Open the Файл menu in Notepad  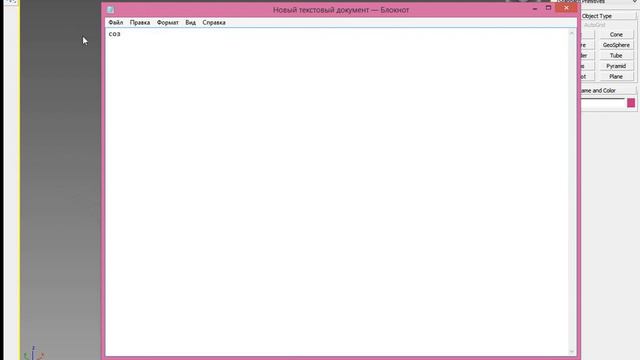116,22
